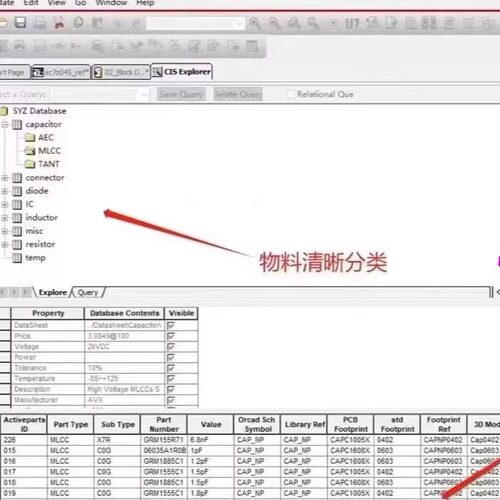Click the toolbar search input field
The width and height of the screenshot is (500, 500).
tap(191, 23)
